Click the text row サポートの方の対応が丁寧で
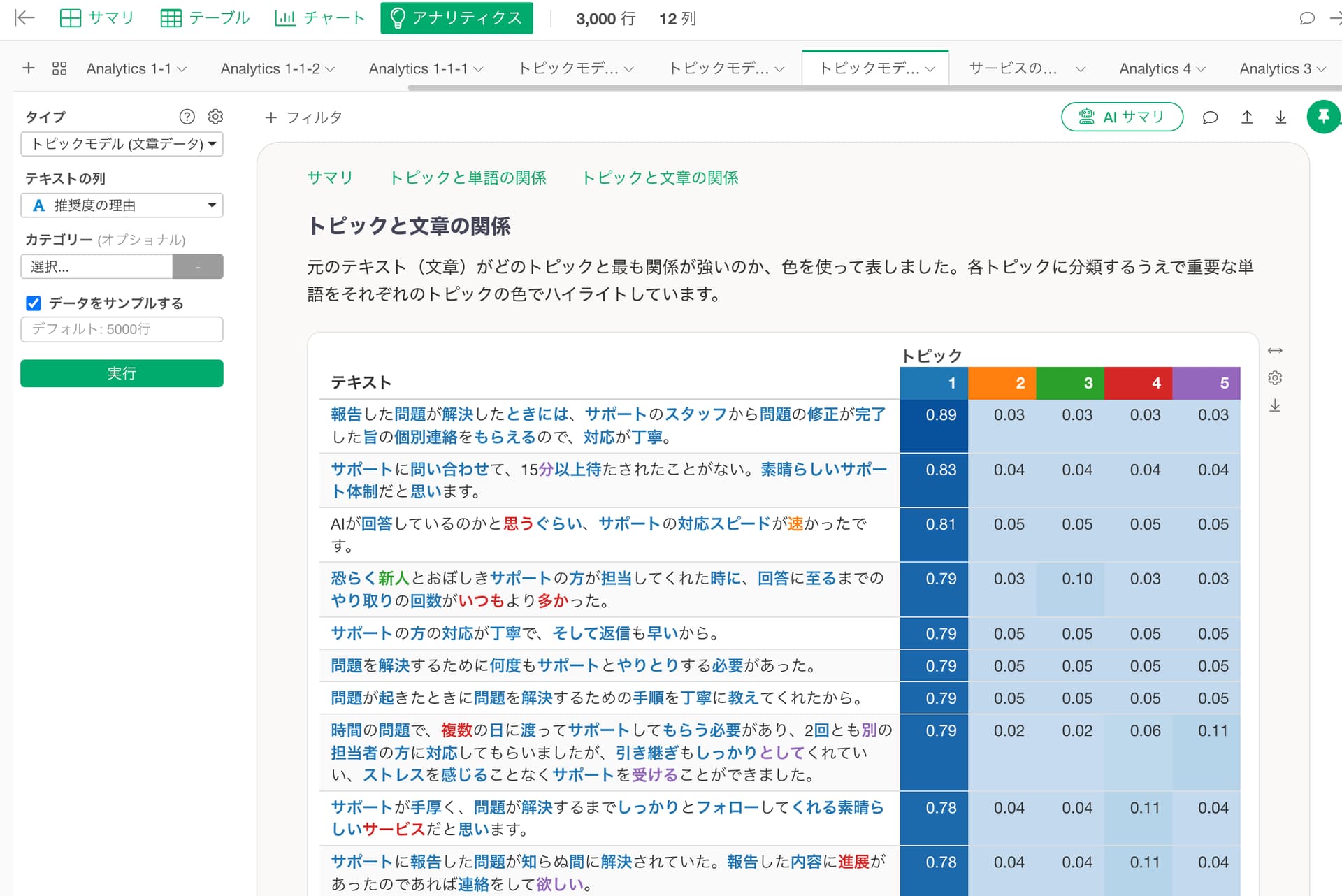Image resolution: width=1342 pixels, height=896 pixels. point(609,633)
